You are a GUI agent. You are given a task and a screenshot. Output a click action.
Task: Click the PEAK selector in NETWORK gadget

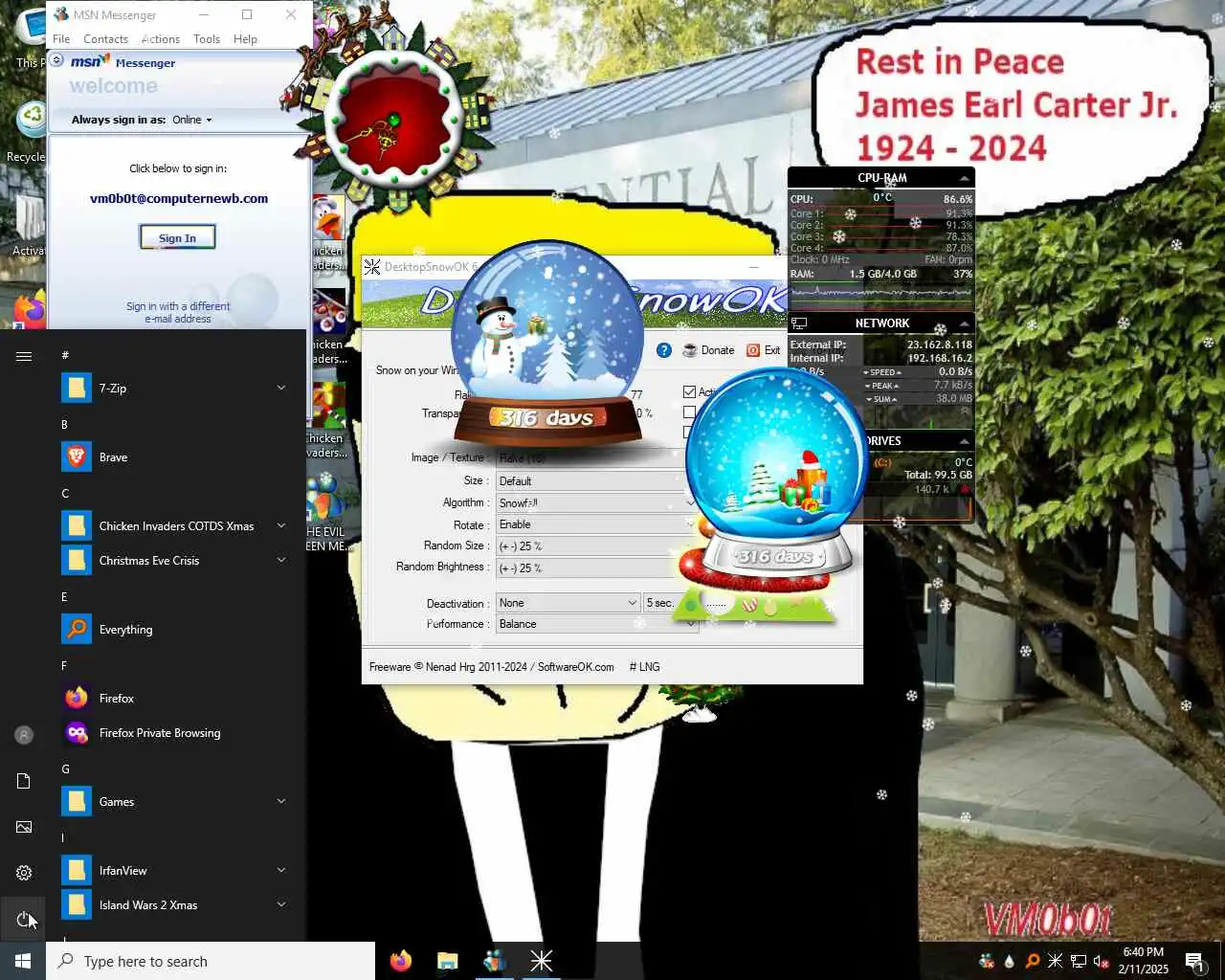(x=882, y=386)
